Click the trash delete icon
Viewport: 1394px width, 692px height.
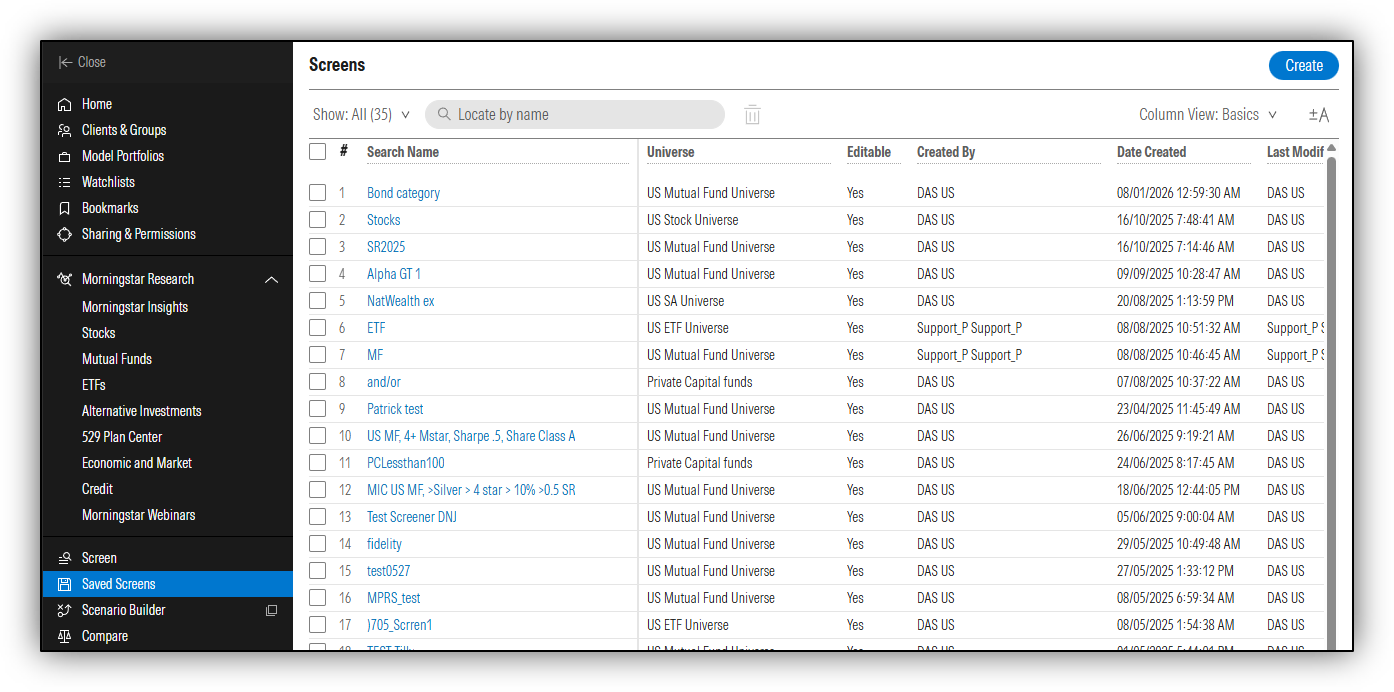(x=753, y=115)
